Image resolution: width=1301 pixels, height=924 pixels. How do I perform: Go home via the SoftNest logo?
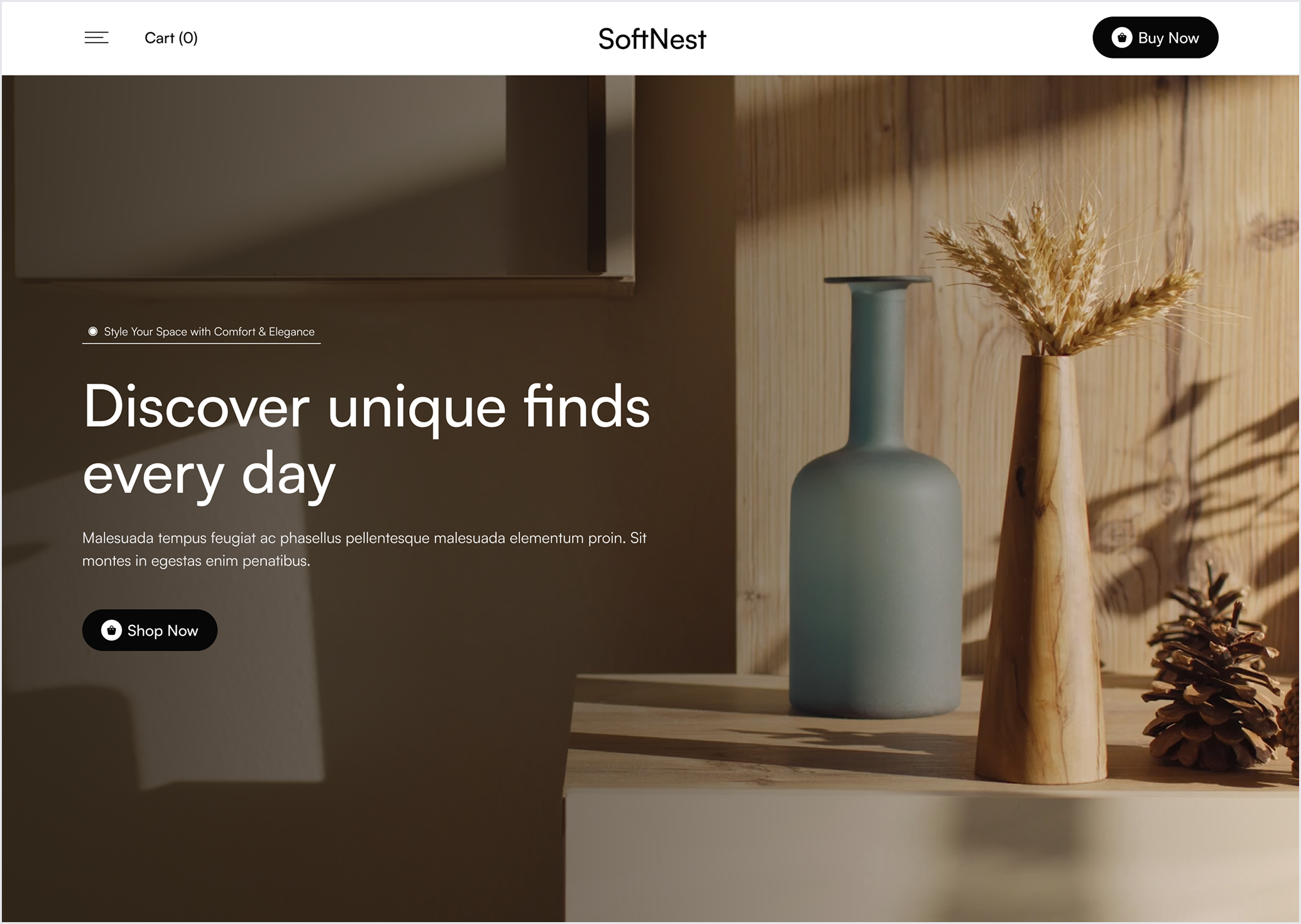[652, 39]
